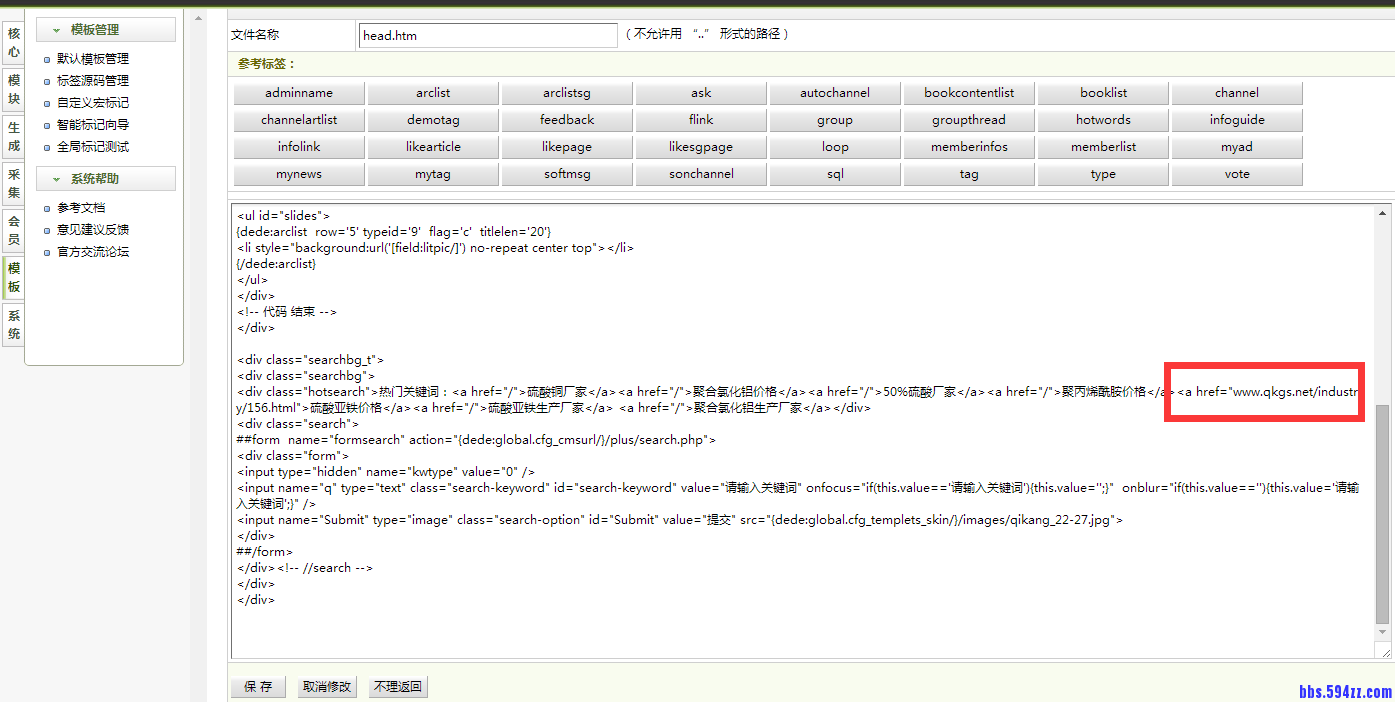Switch to the 生成 vertical tab
Viewport: 1395px width, 702px height.
13,137
